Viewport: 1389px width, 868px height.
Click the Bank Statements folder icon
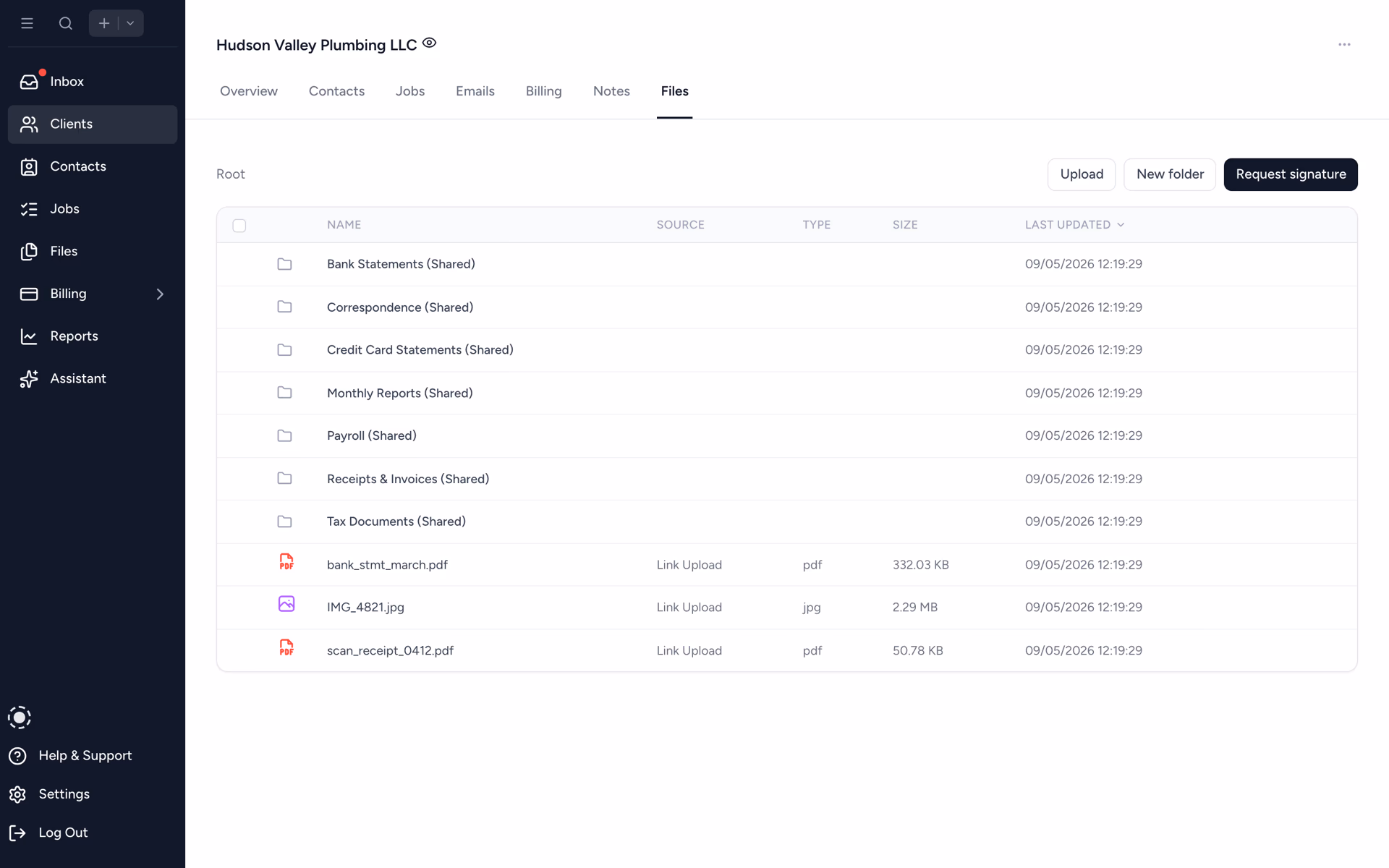[x=285, y=264]
